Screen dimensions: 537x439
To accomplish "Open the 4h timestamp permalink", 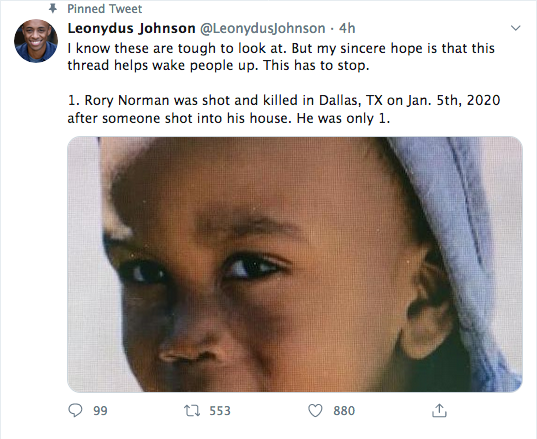I will click(347, 28).
